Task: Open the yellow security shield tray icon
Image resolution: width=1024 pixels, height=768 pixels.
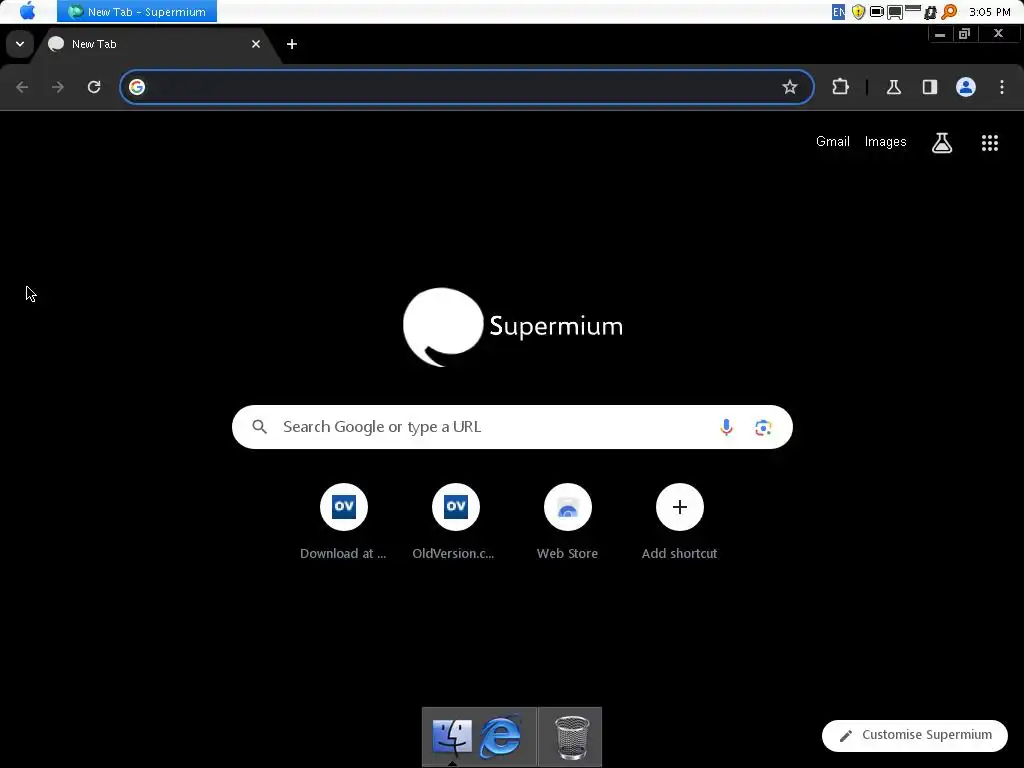Action: click(858, 12)
